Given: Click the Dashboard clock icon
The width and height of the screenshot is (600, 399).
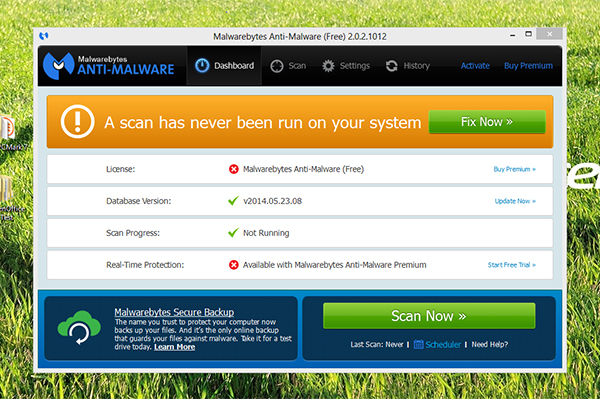Looking at the screenshot, I should [x=202, y=66].
